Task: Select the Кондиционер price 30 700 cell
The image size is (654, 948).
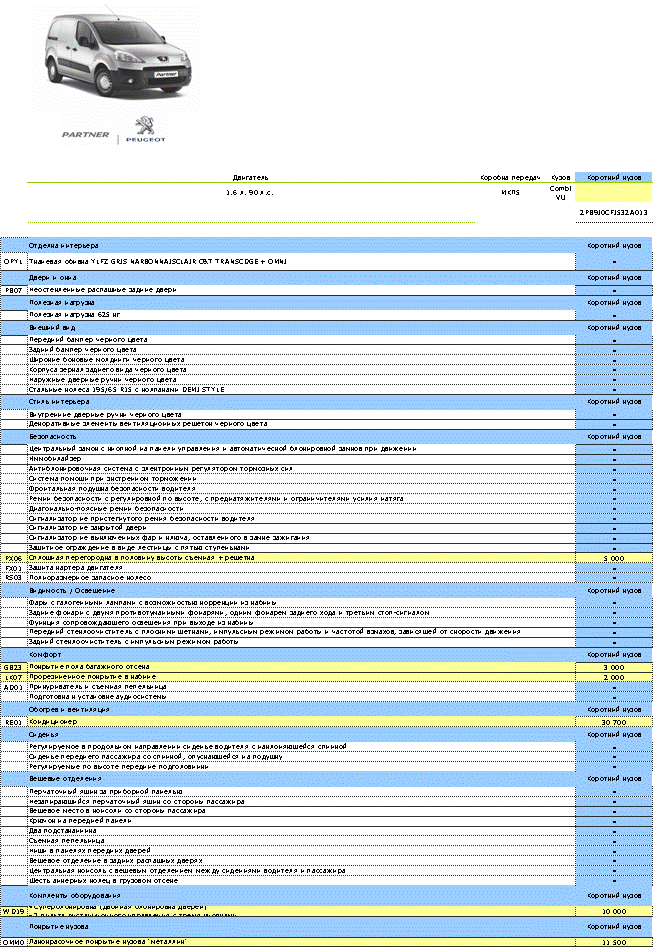Action: tap(614, 721)
